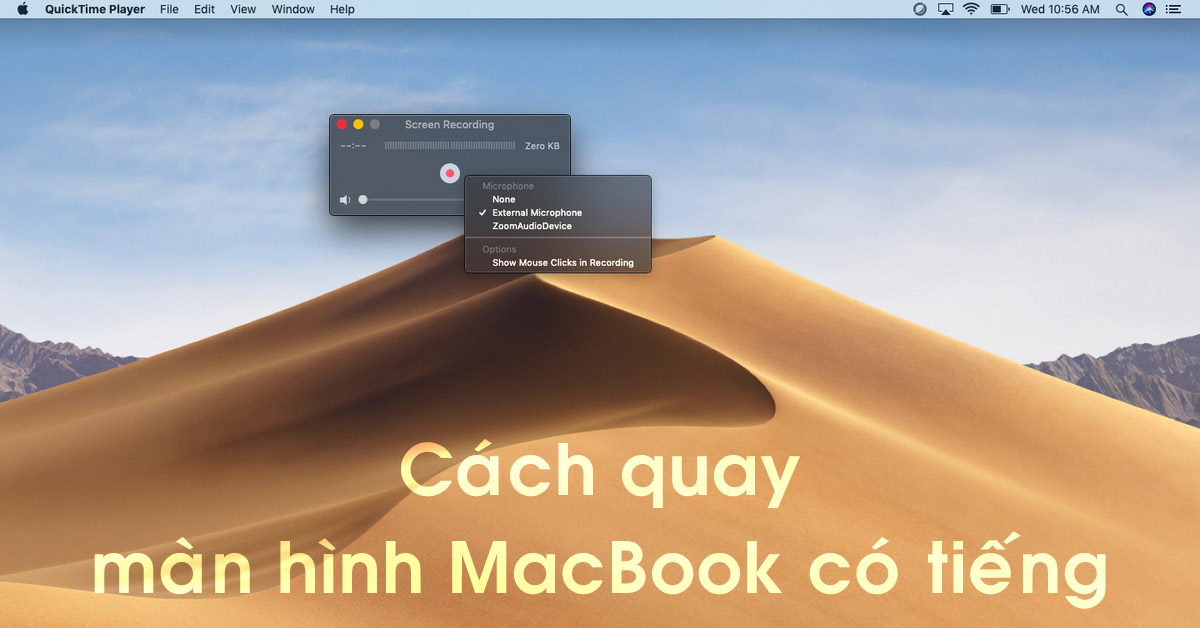
Task: Open the View menu
Action: pos(243,9)
